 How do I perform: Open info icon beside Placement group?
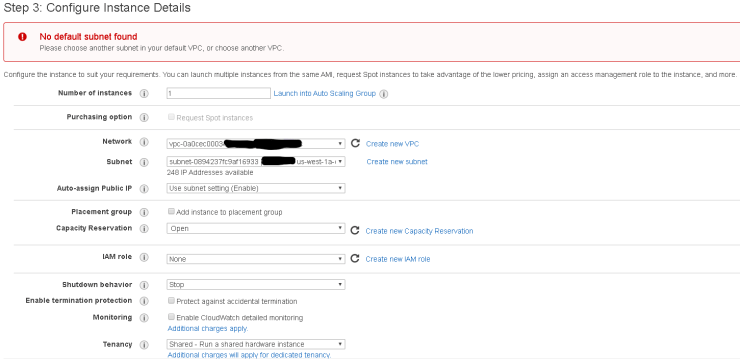144,212
